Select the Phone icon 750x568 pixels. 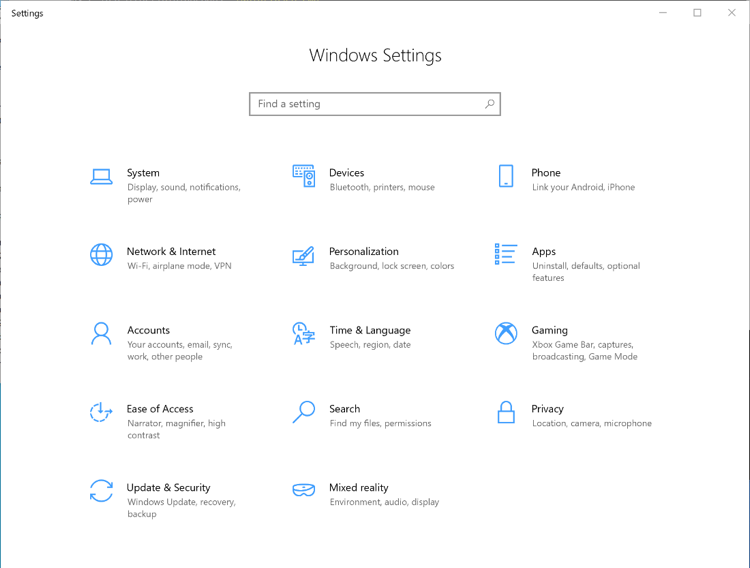point(506,177)
